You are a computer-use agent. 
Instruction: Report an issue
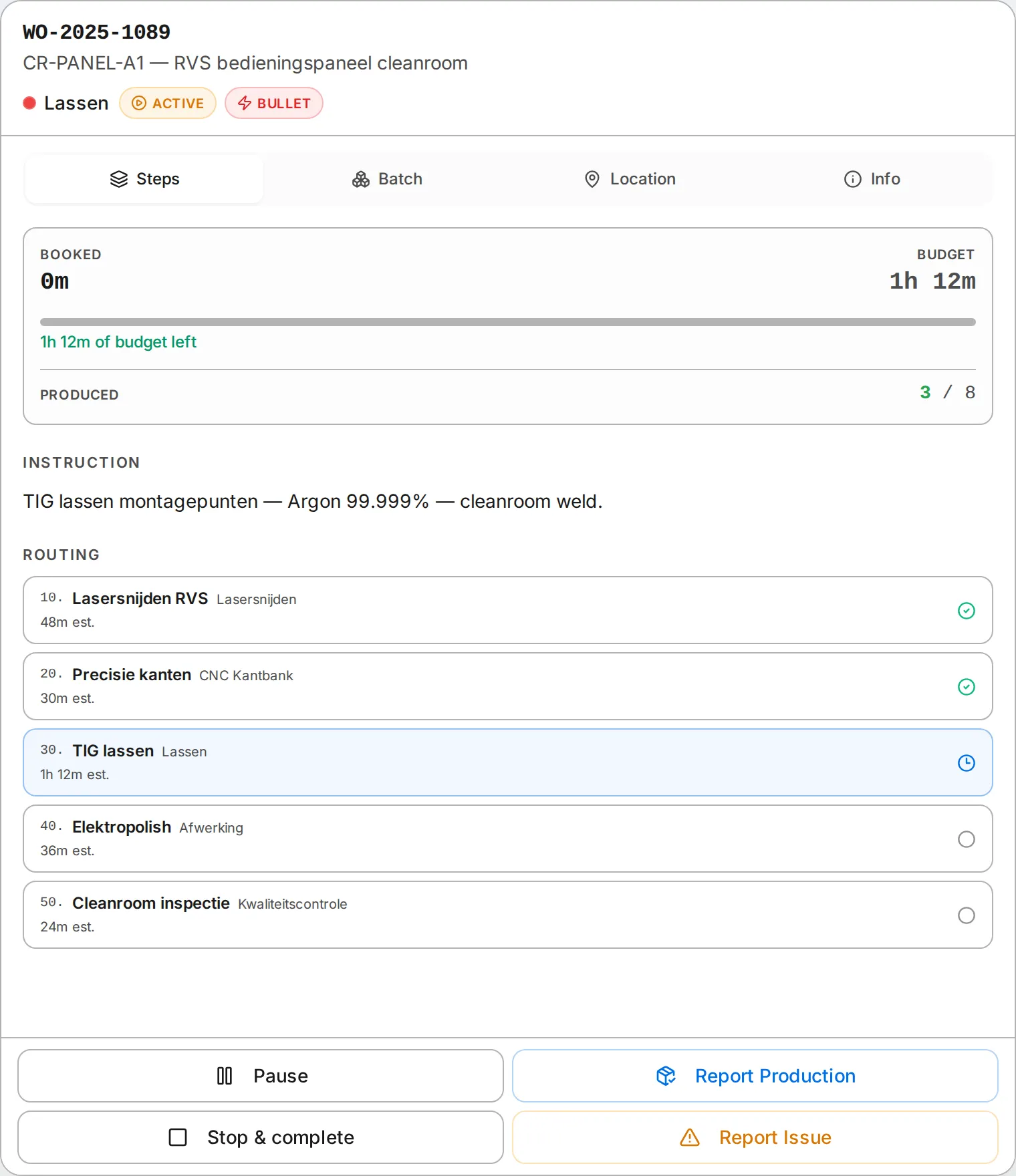pyautogui.click(x=755, y=1137)
